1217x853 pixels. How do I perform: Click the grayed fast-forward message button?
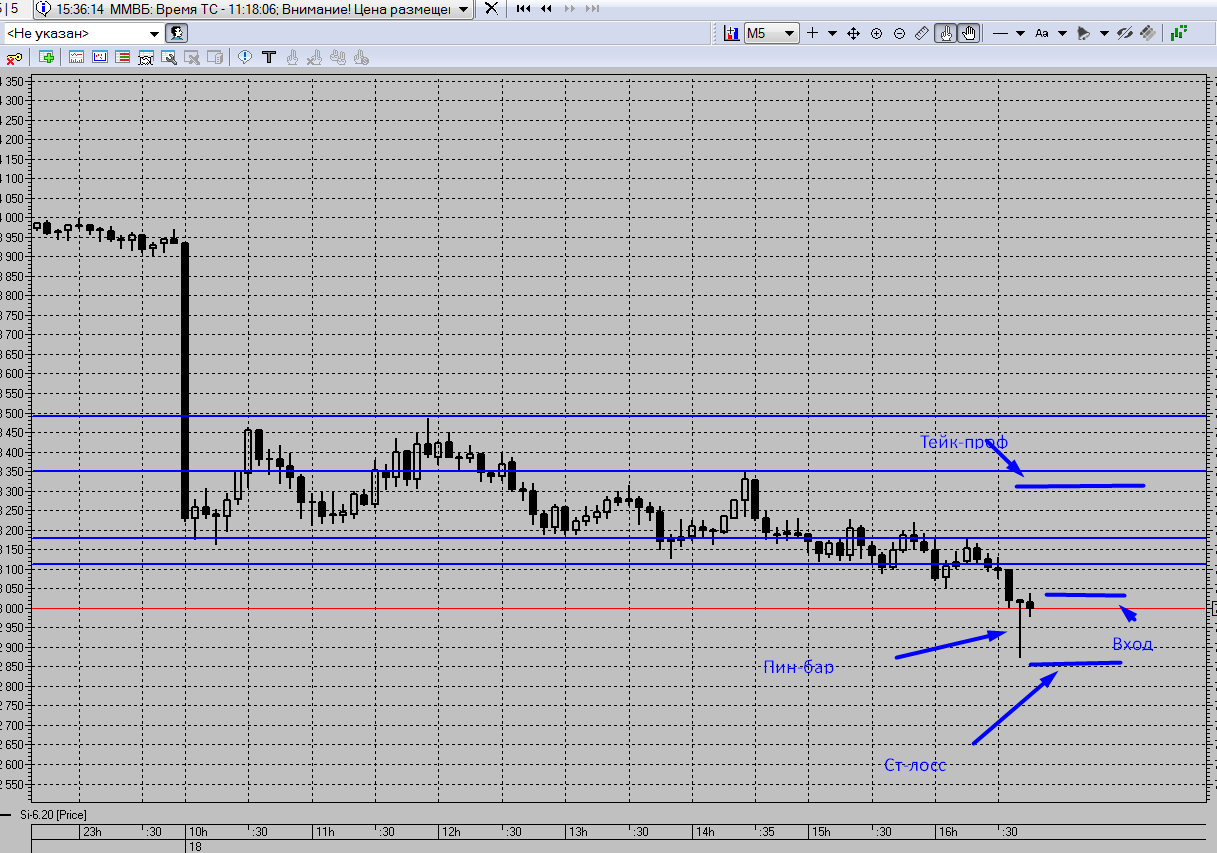tap(570, 8)
